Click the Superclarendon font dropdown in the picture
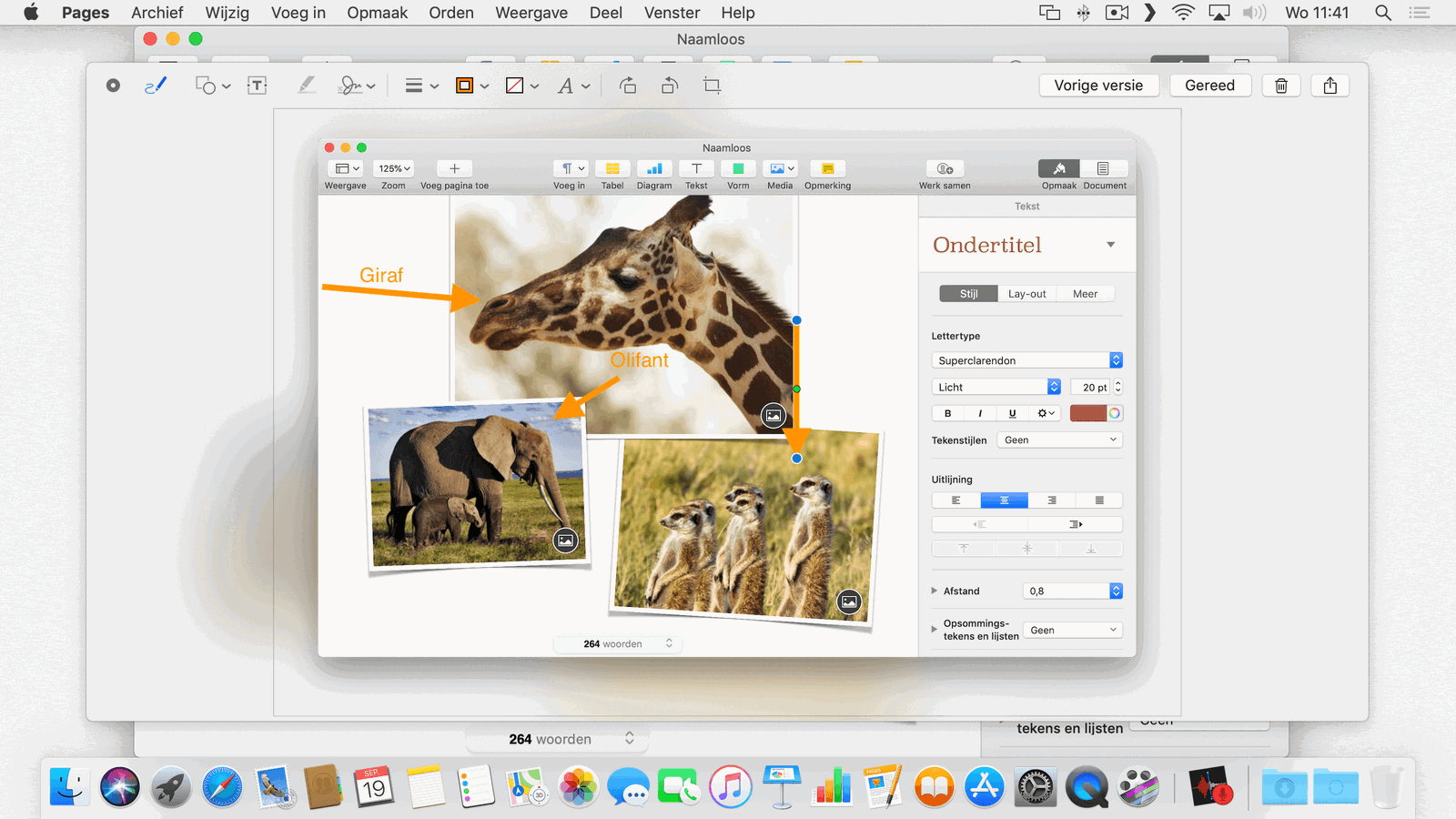 (x=1026, y=360)
